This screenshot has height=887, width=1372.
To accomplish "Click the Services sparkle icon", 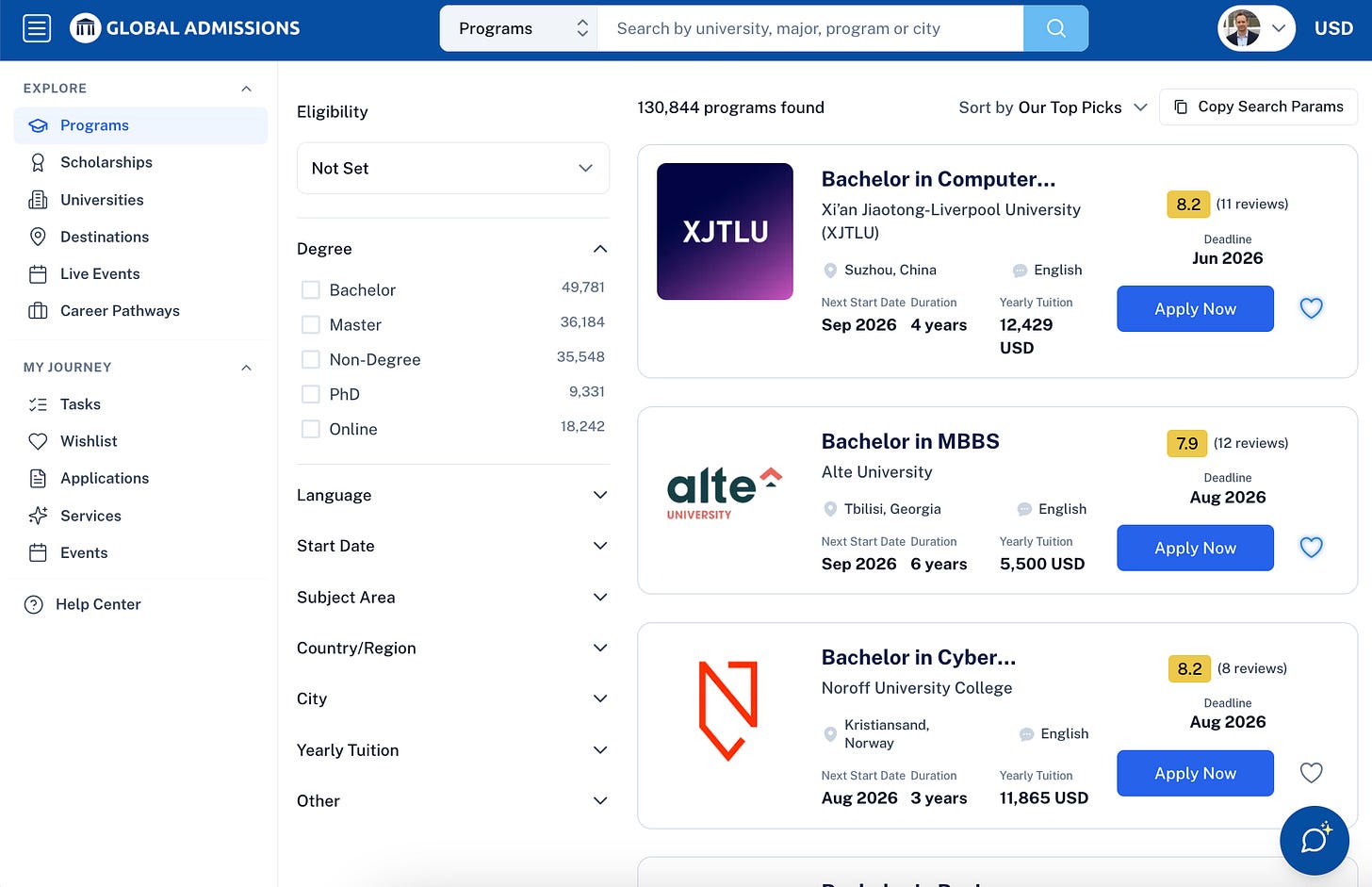I will [38, 516].
